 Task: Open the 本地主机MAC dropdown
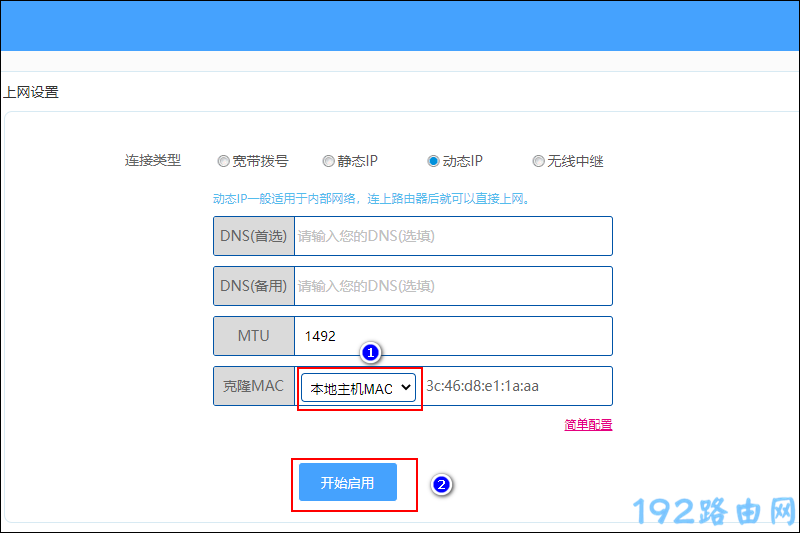click(x=359, y=388)
